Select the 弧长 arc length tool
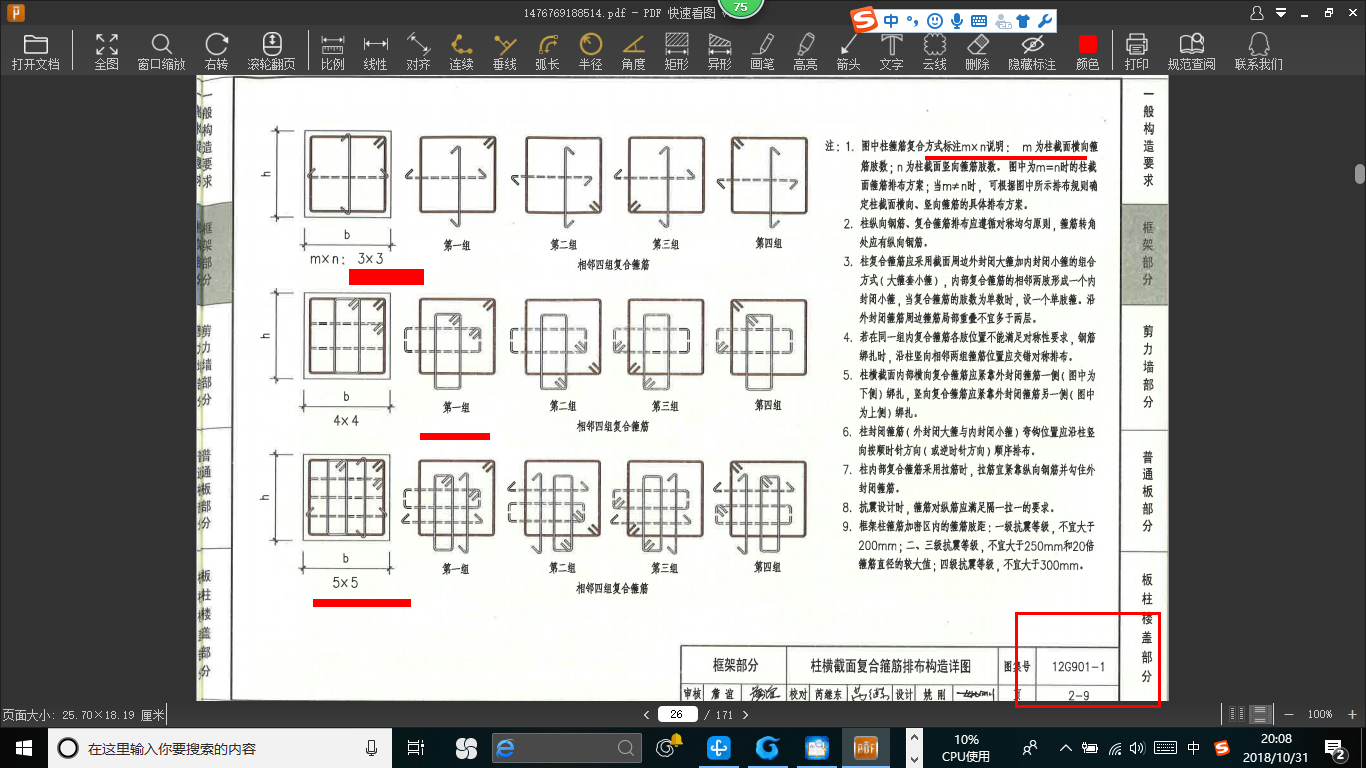This screenshot has width=1366, height=768. pos(547,51)
